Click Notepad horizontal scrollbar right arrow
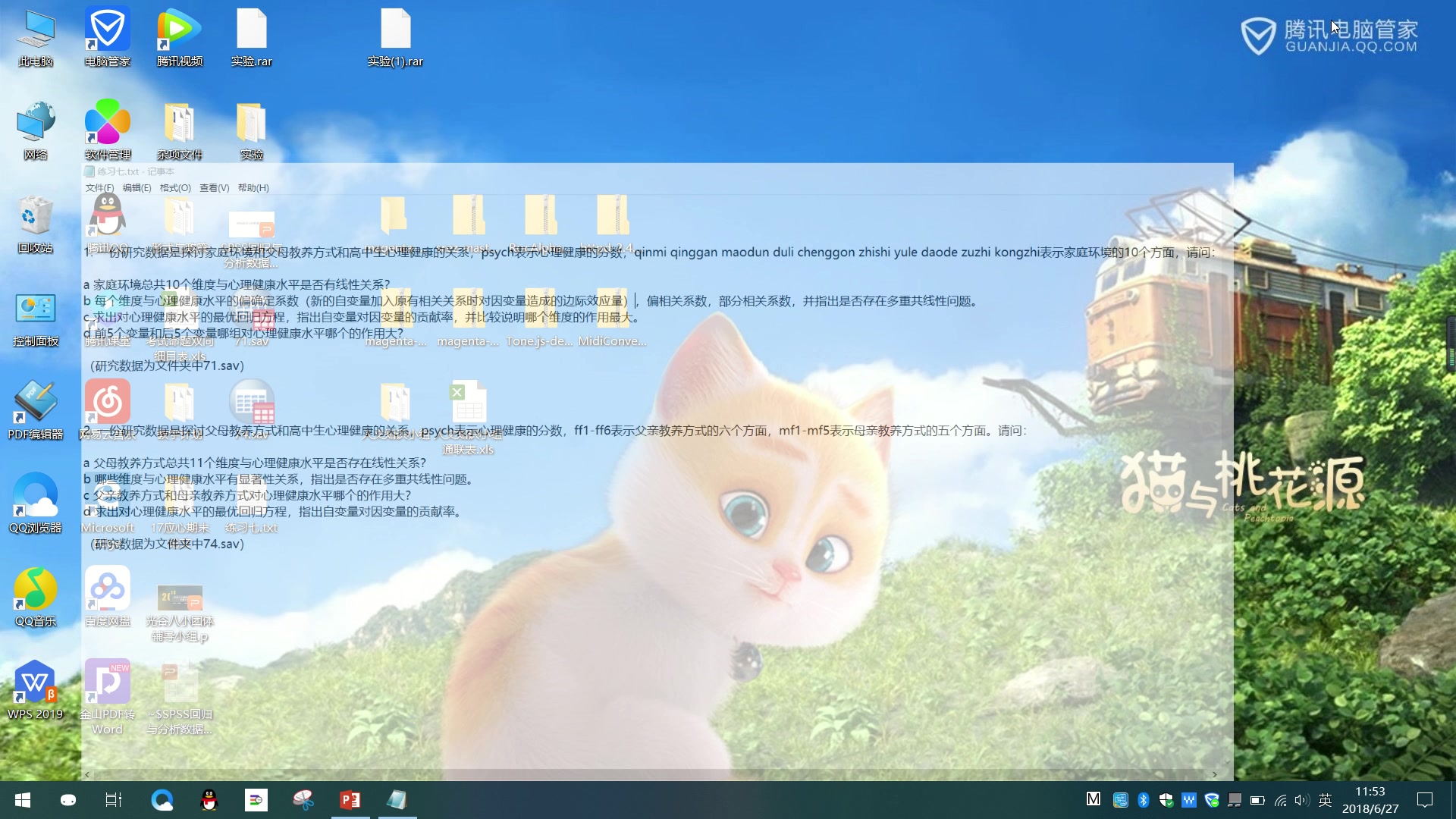1456x819 pixels. [x=1215, y=774]
